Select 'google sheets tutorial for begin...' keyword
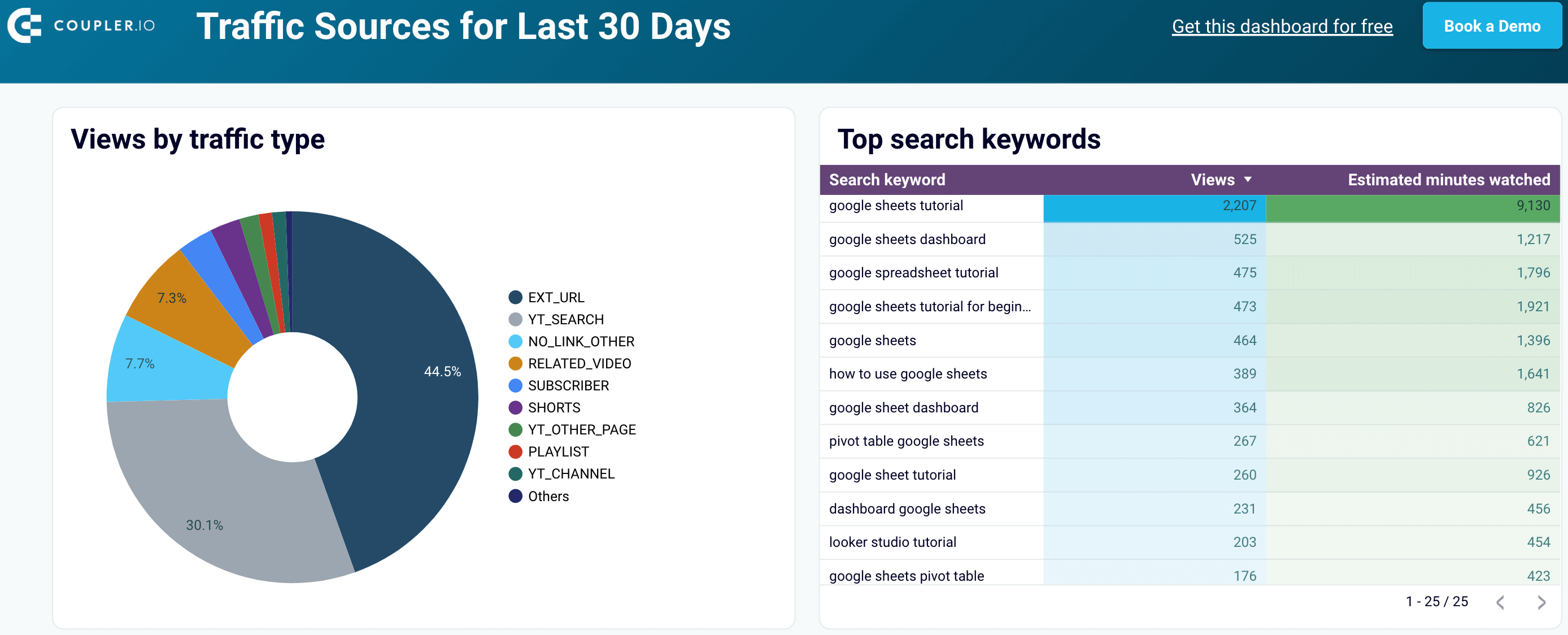1568x635 pixels. point(930,306)
